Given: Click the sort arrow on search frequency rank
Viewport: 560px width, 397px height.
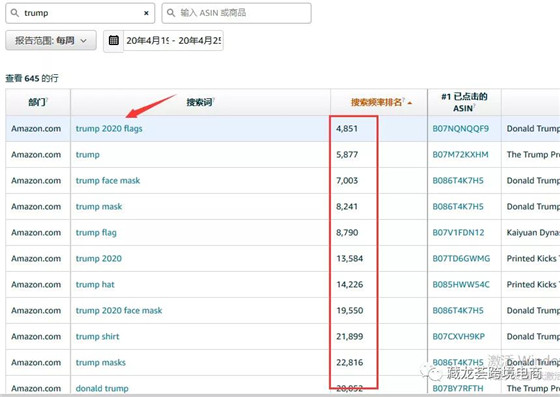Looking at the screenshot, I should click(410, 103).
